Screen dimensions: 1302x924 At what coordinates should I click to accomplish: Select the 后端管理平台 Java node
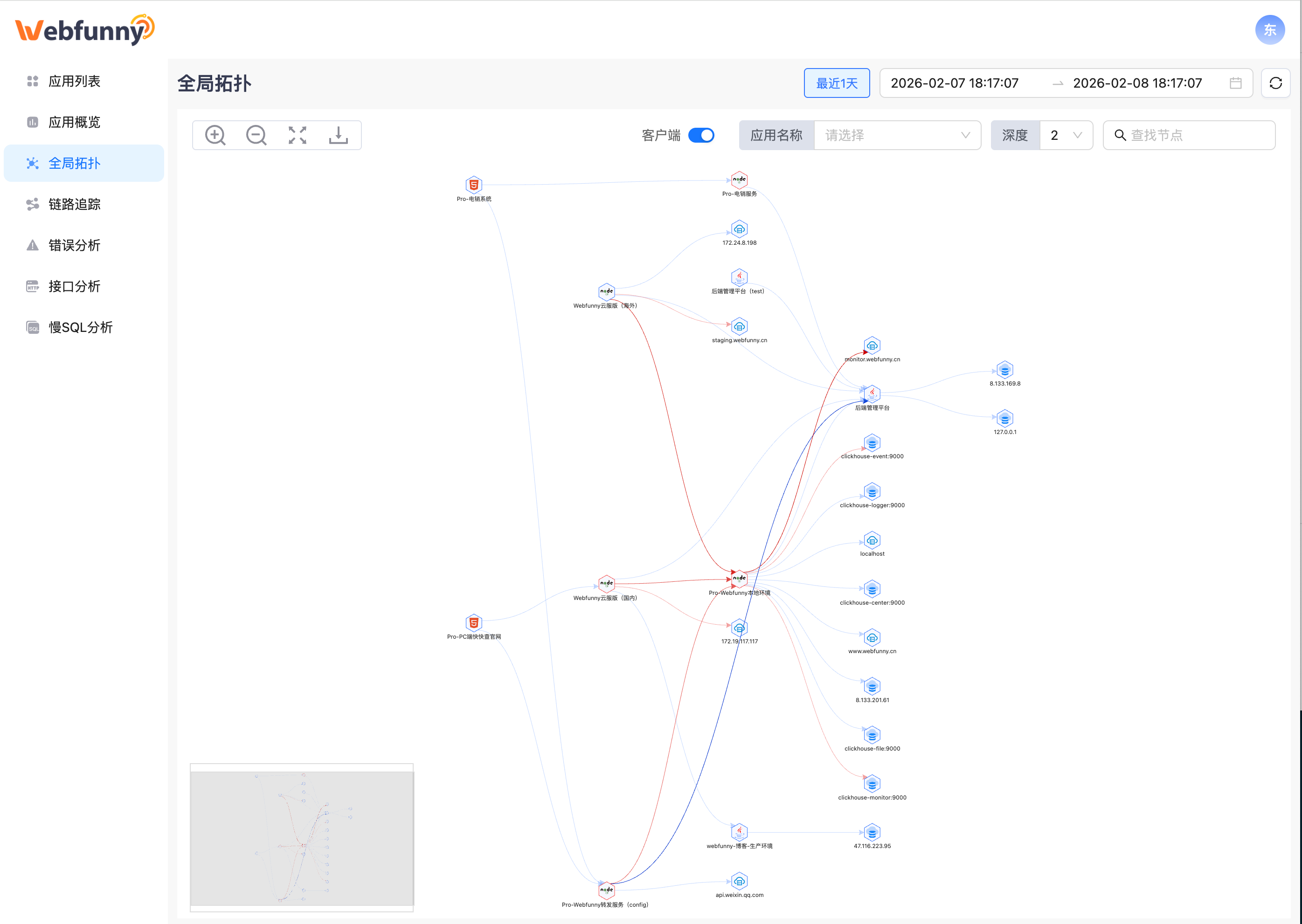coord(872,393)
